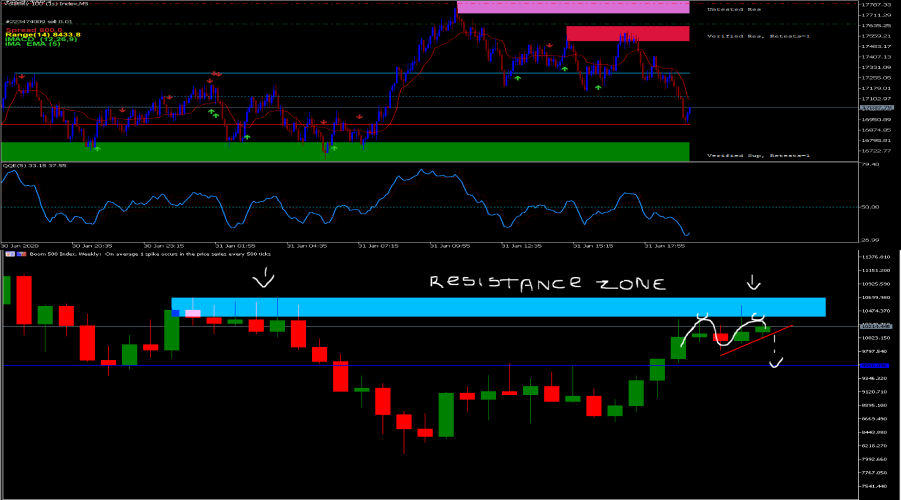Select the 'Untested Res' zone label
The image size is (901, 500).
point(734,9)
